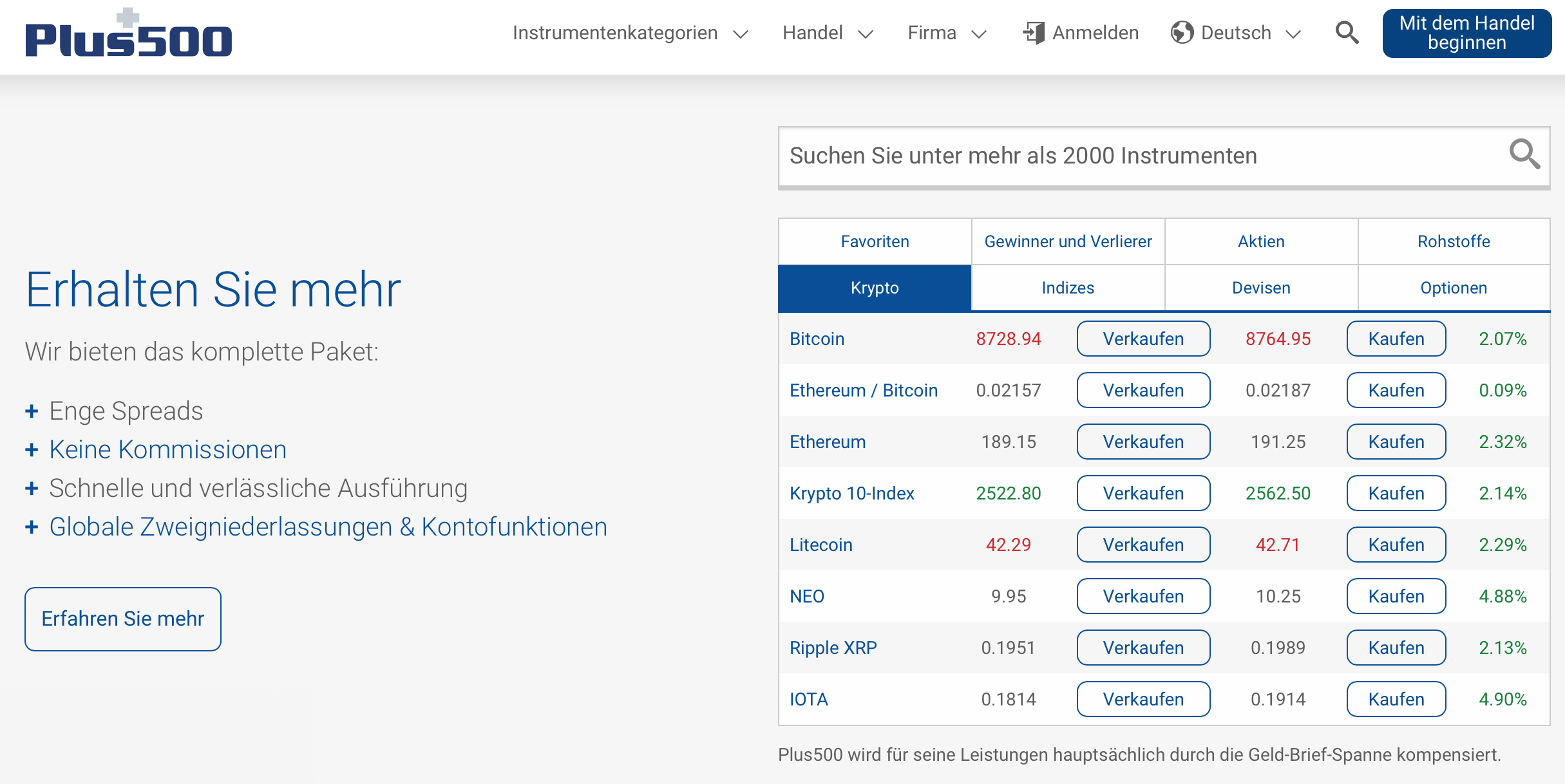Click Verkaufen for Litecoin

coord(1143,545)
